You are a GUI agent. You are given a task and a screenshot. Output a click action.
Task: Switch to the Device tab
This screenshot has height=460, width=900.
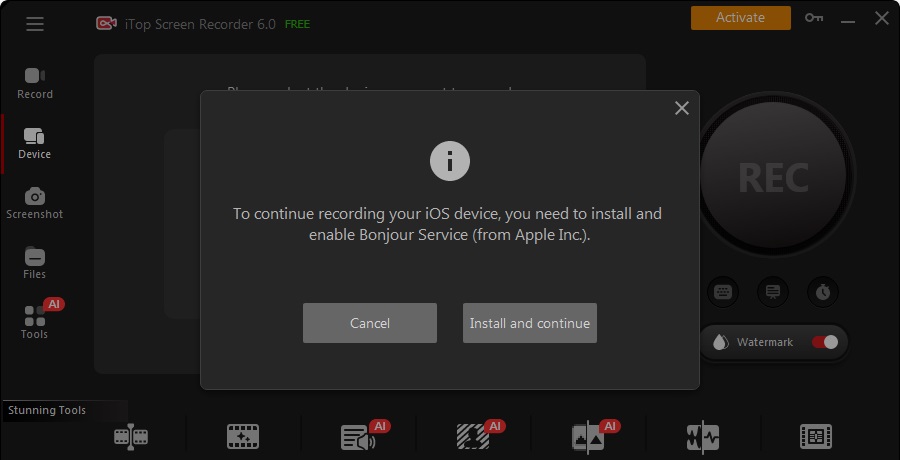[x=34, y=144]
